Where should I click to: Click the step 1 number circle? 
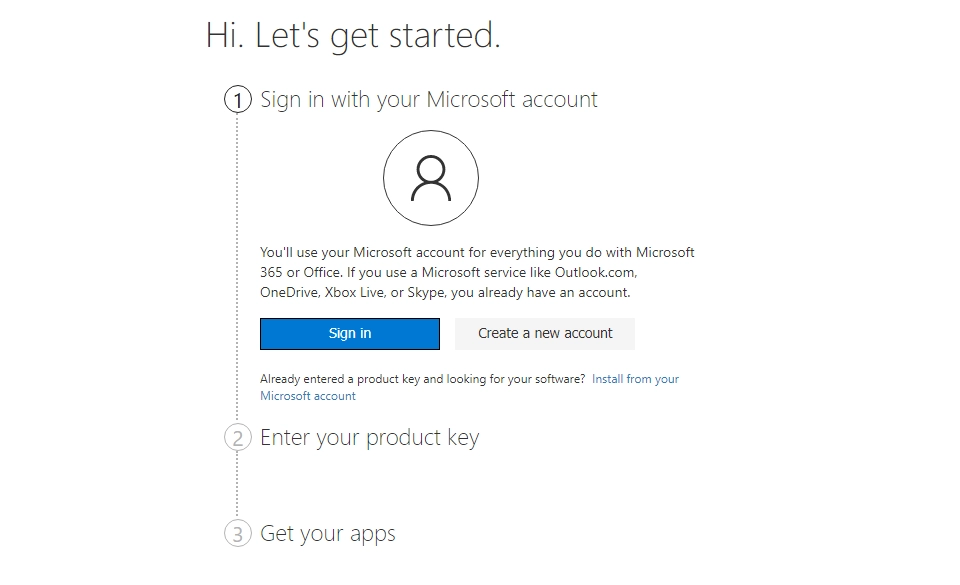pyautogui.click(x=237, y=100)
